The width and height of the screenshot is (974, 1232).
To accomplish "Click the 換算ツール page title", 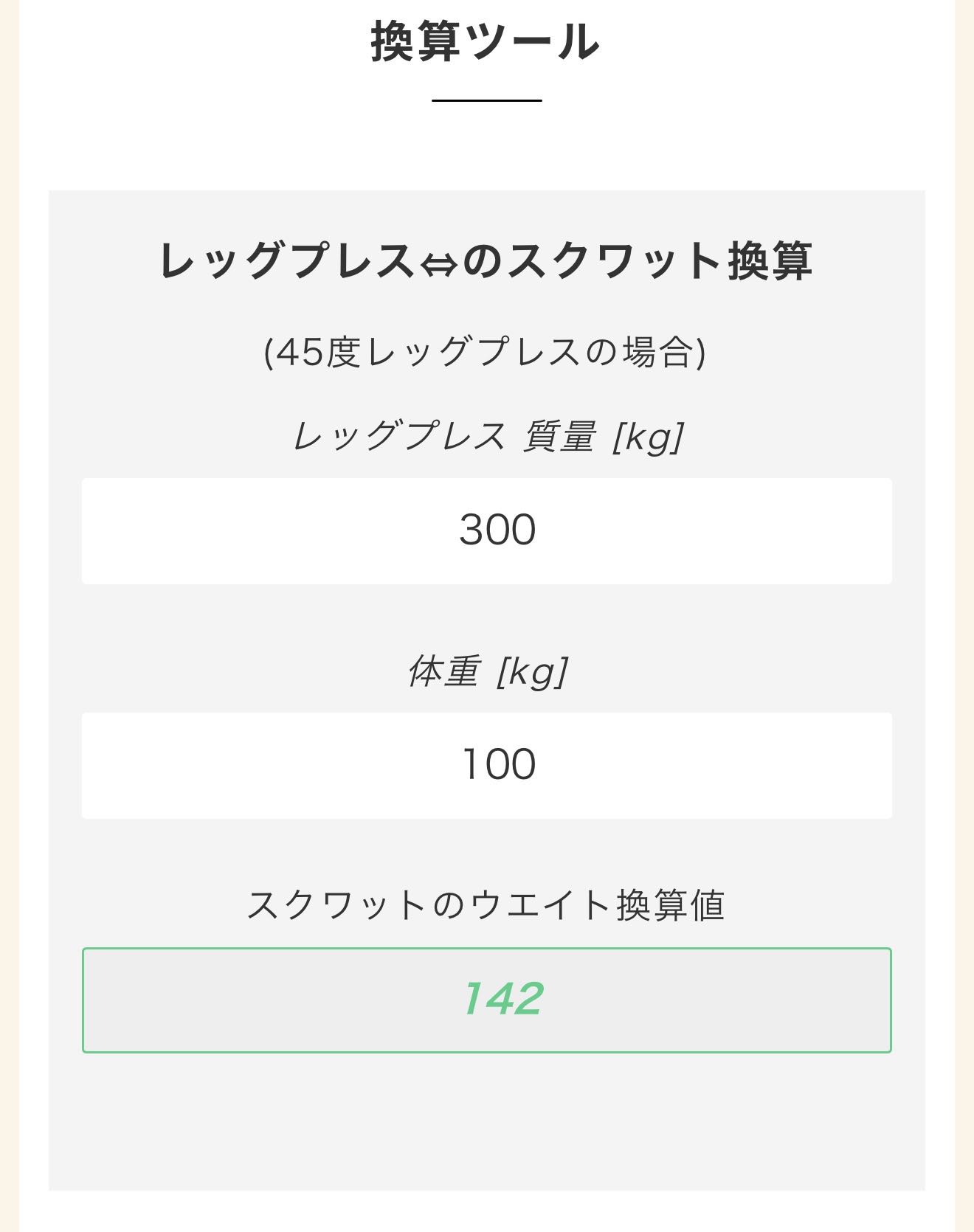I will tap(485, 42).
